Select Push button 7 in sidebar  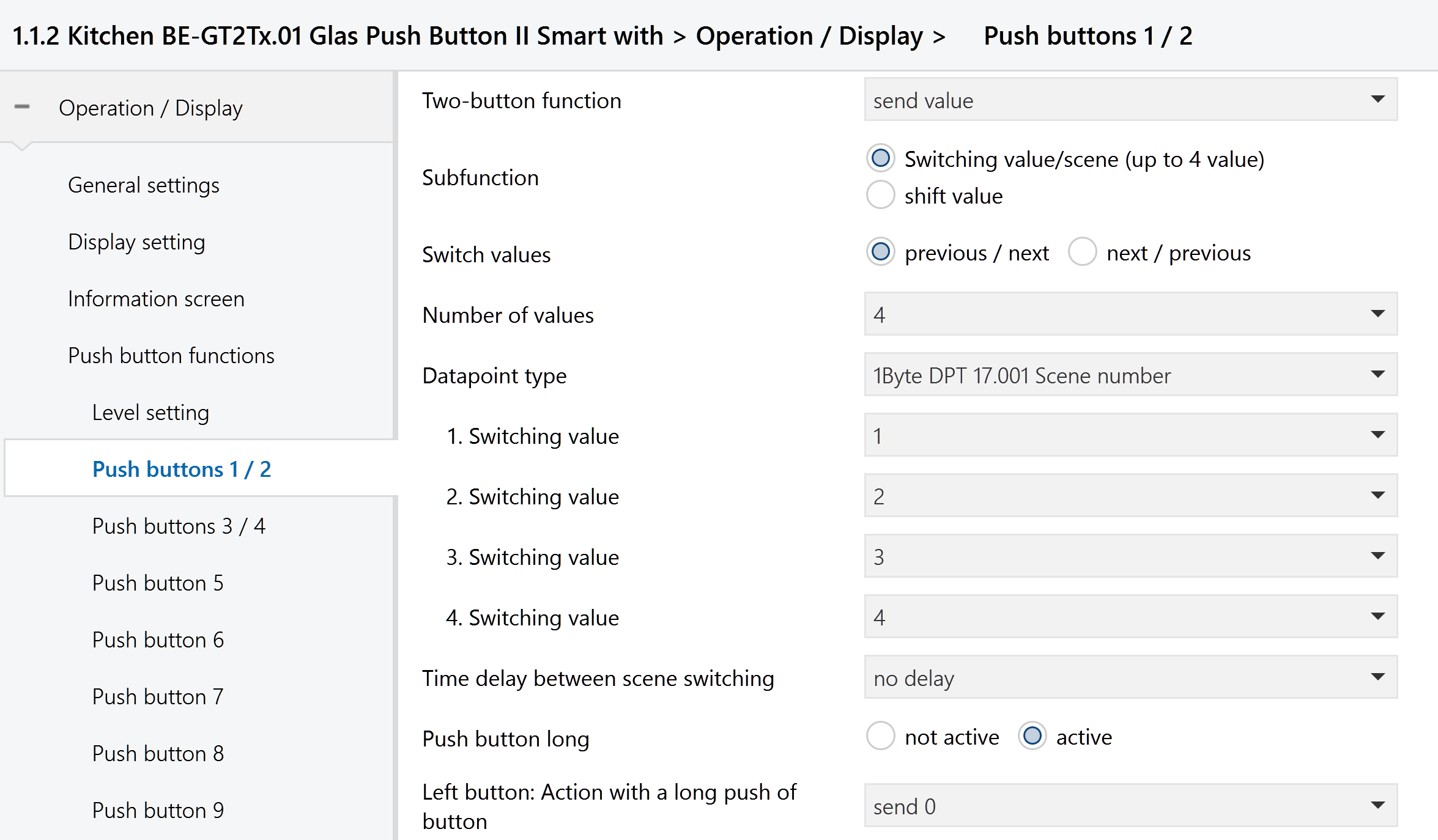point(158,696)
